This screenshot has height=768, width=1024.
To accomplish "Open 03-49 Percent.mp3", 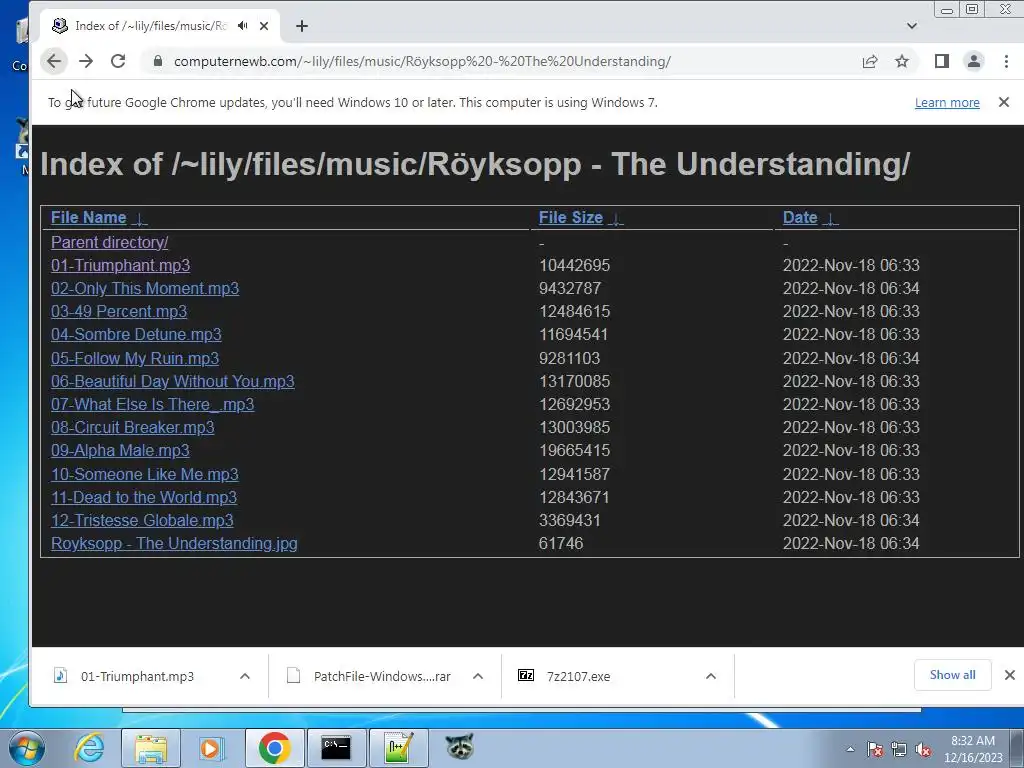I will [x=119, y=311].
